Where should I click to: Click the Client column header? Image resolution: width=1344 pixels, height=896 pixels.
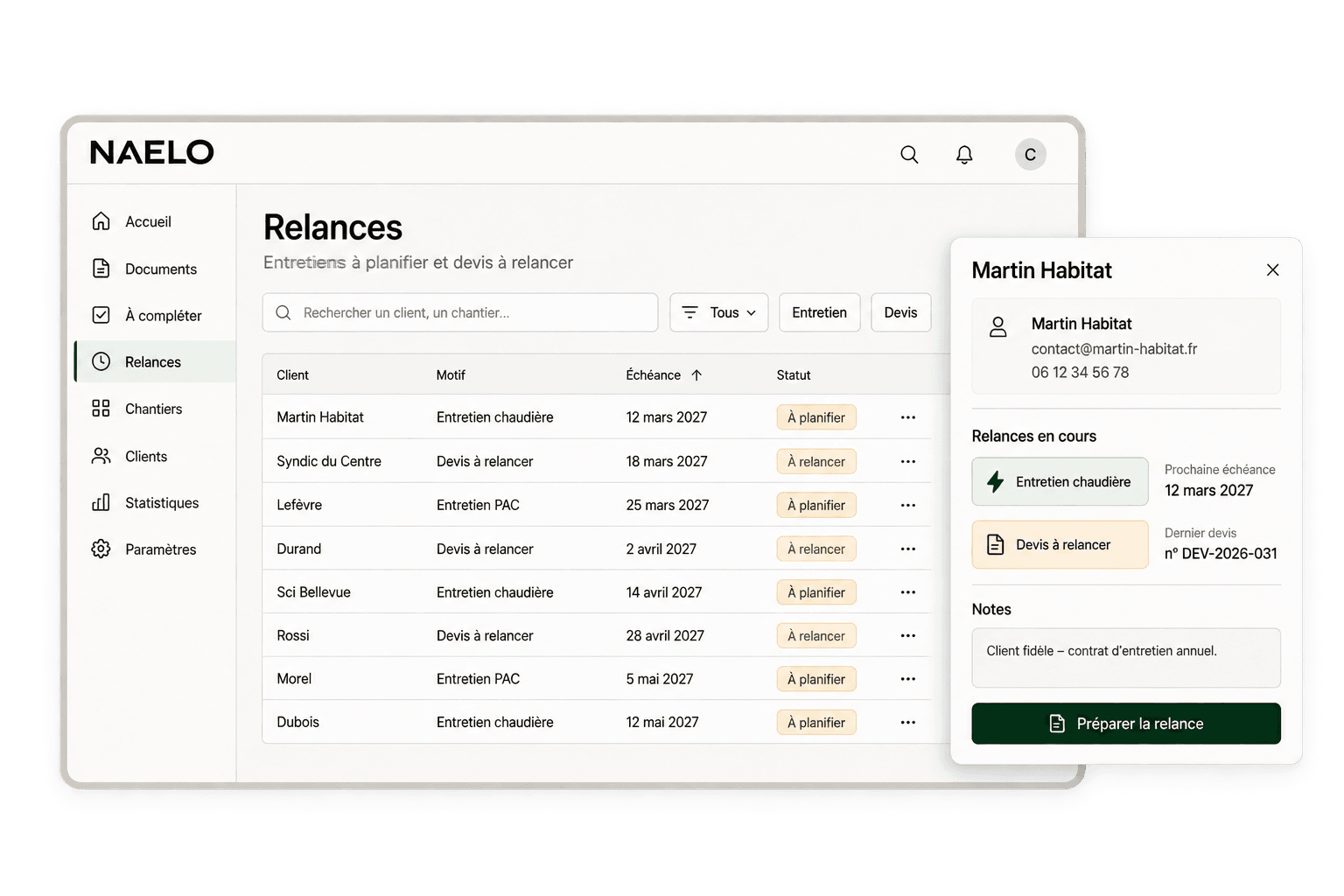[x=292, y=375]
